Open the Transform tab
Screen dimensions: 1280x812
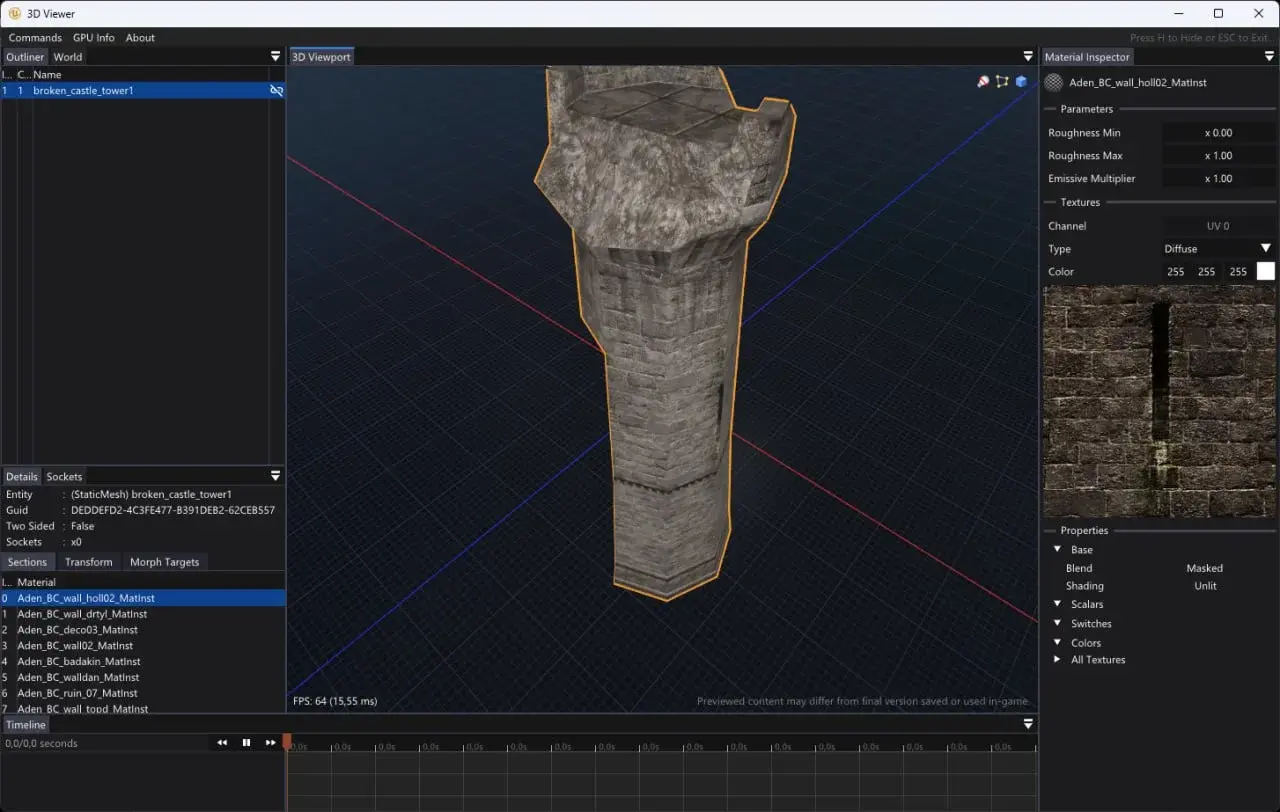click(88, 562)
